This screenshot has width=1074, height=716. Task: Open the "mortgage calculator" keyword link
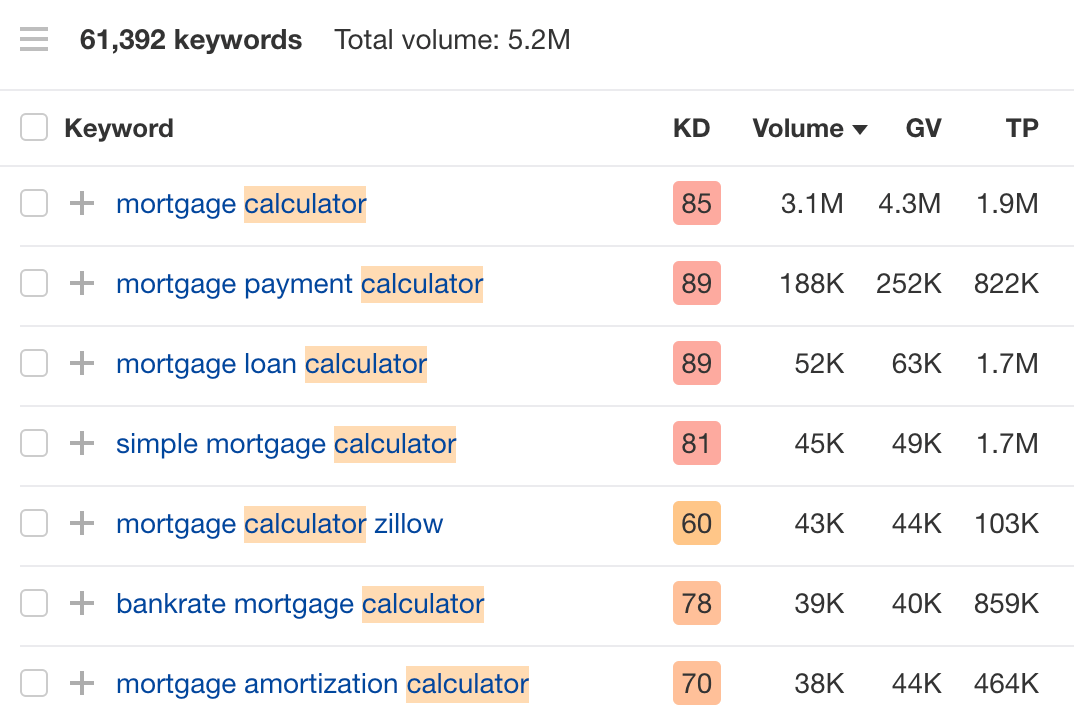pos(241,203)
